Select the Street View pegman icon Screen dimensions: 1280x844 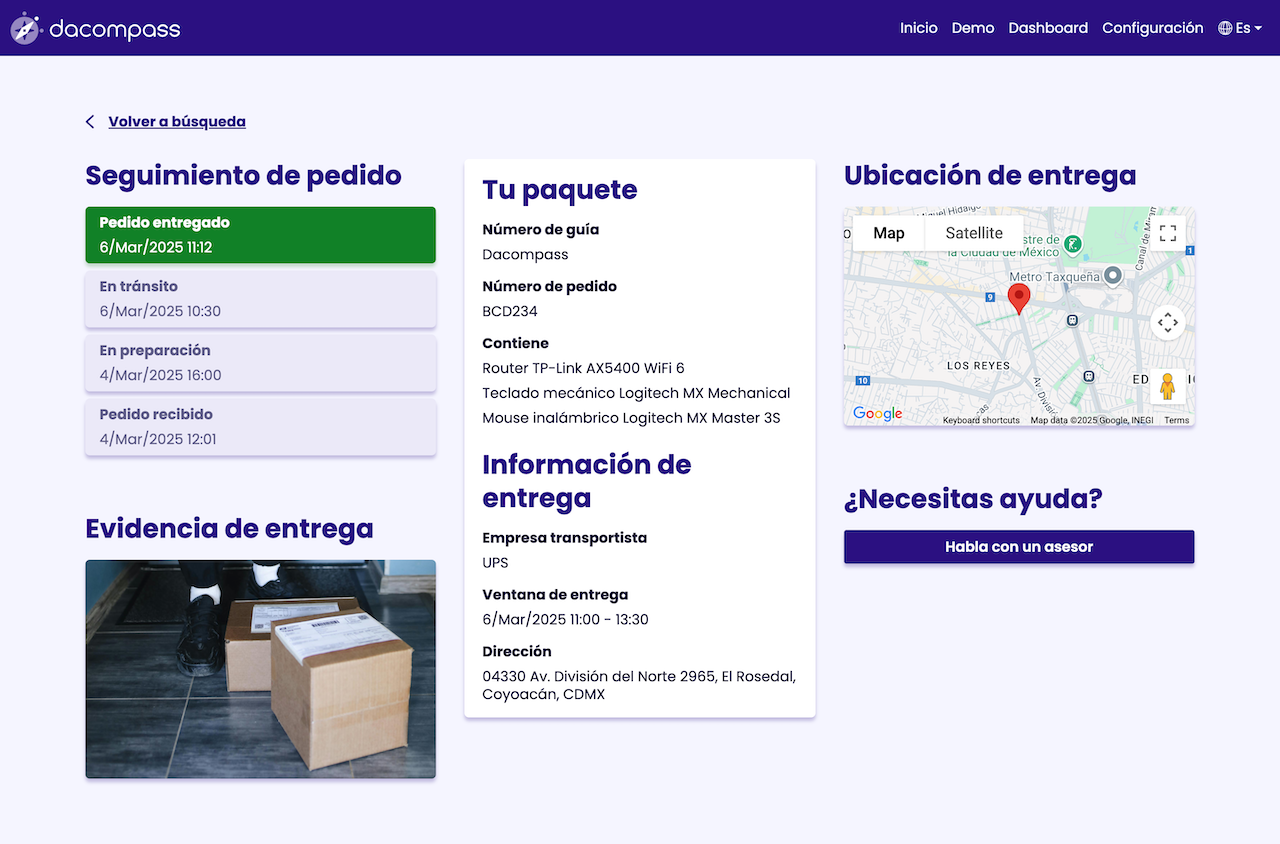(x=1167, y=386)
